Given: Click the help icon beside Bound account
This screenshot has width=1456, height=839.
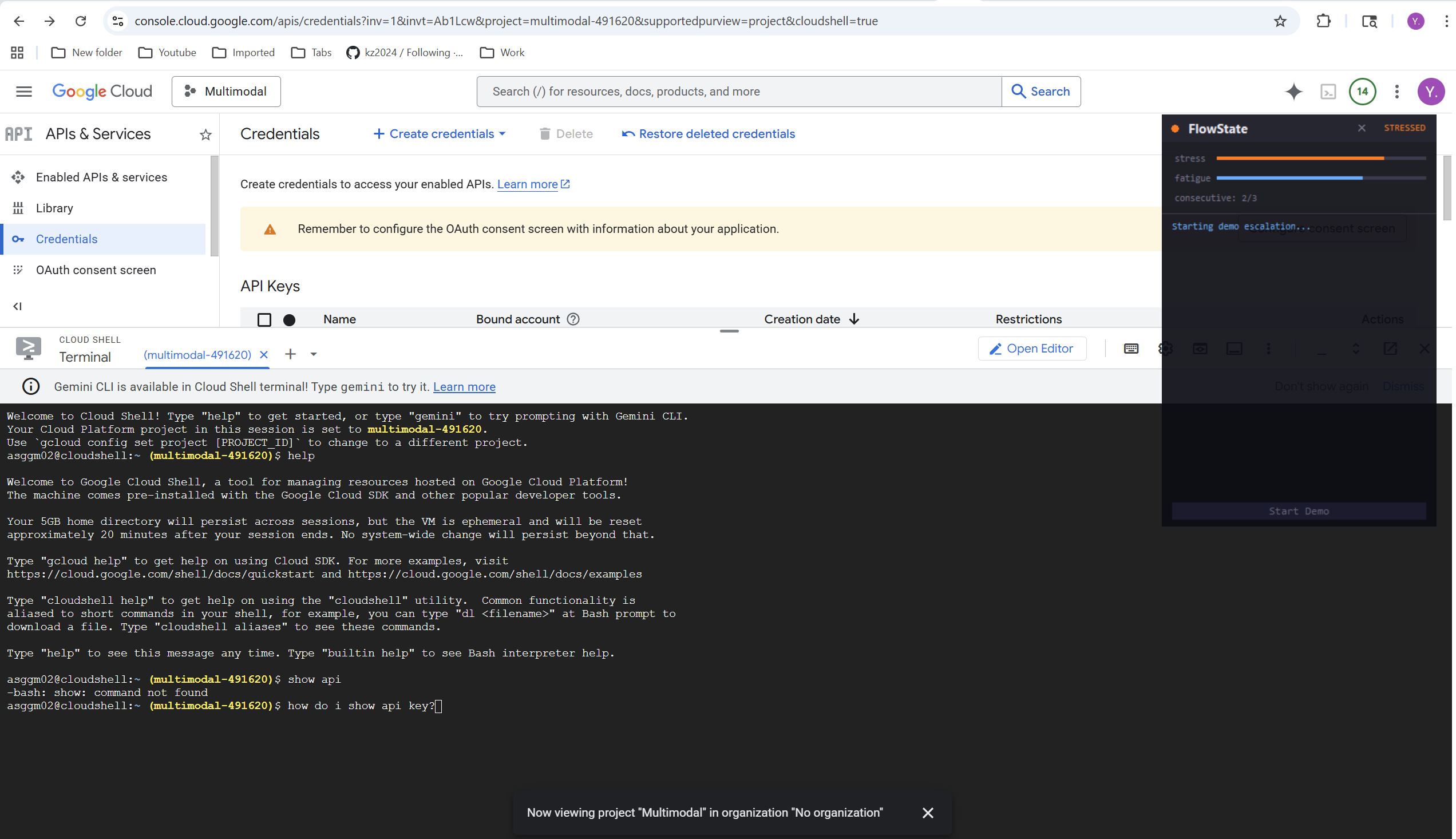Looking at the screenshot, I should point(573,319).
